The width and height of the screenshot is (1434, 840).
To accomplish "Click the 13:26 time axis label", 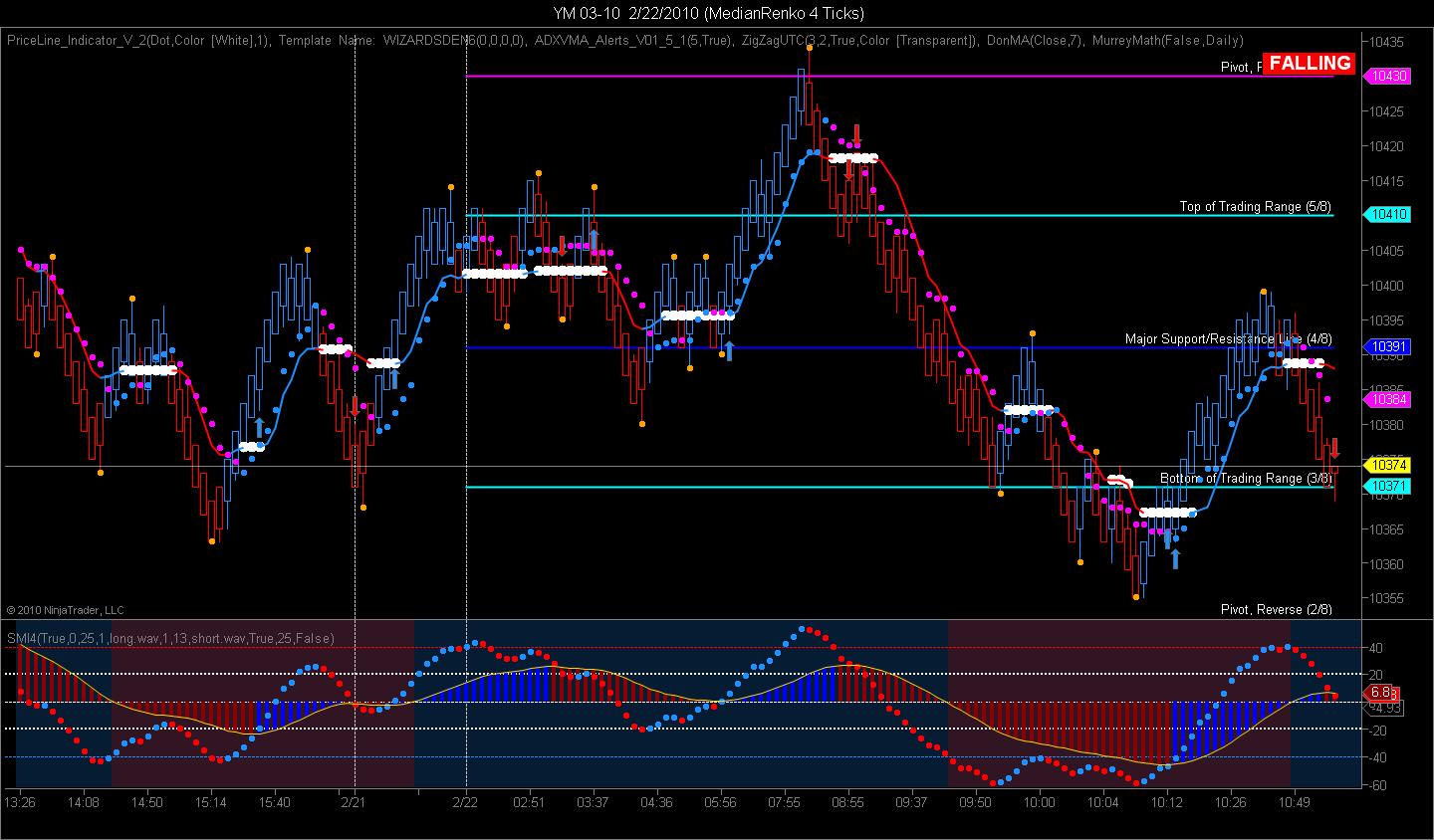I will point(20,802).
